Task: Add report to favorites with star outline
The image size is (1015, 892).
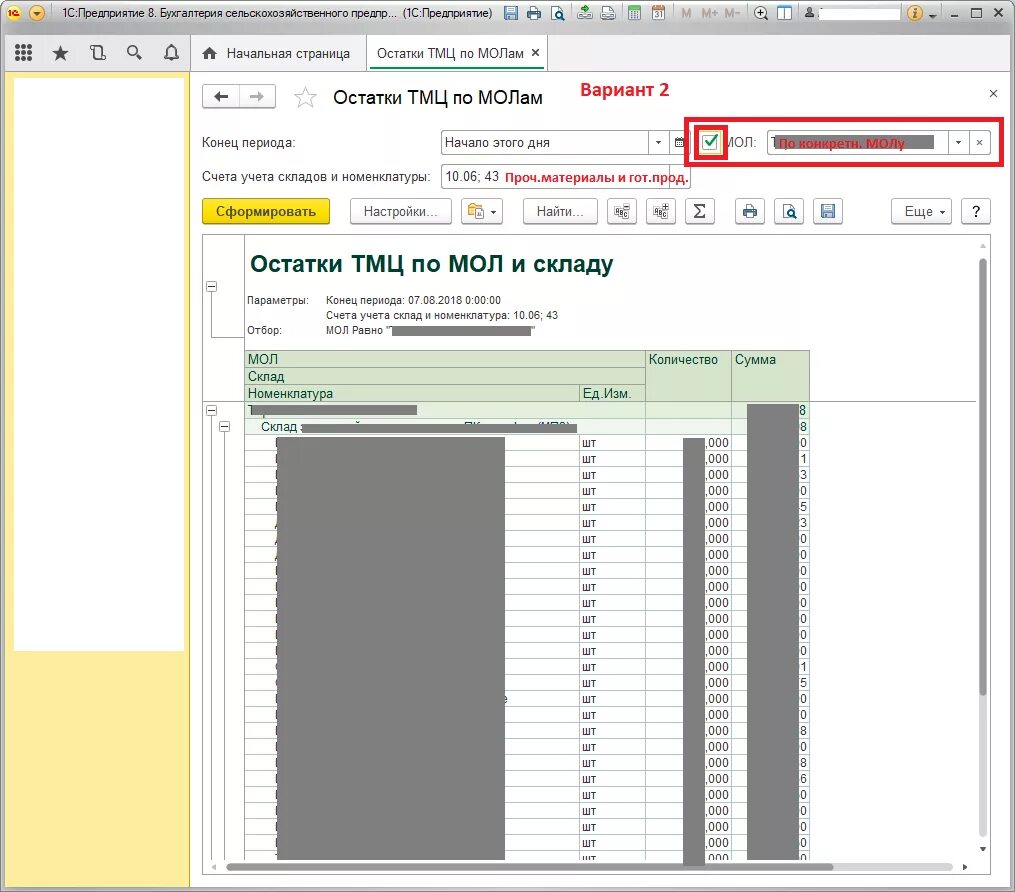Action: click(305, 98)
